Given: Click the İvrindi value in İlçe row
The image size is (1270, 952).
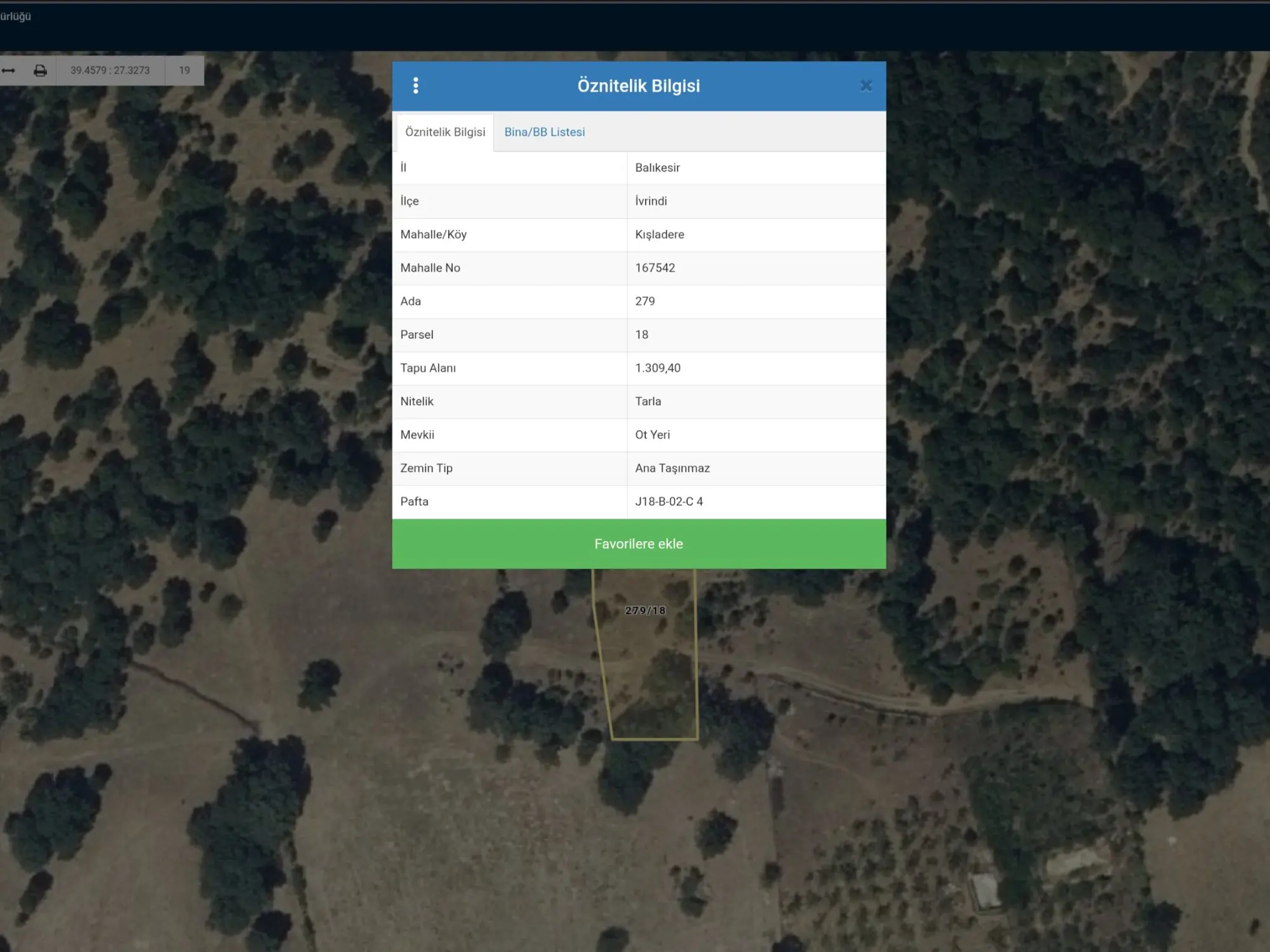Looking at the screenshot, I should click(651, 201).
